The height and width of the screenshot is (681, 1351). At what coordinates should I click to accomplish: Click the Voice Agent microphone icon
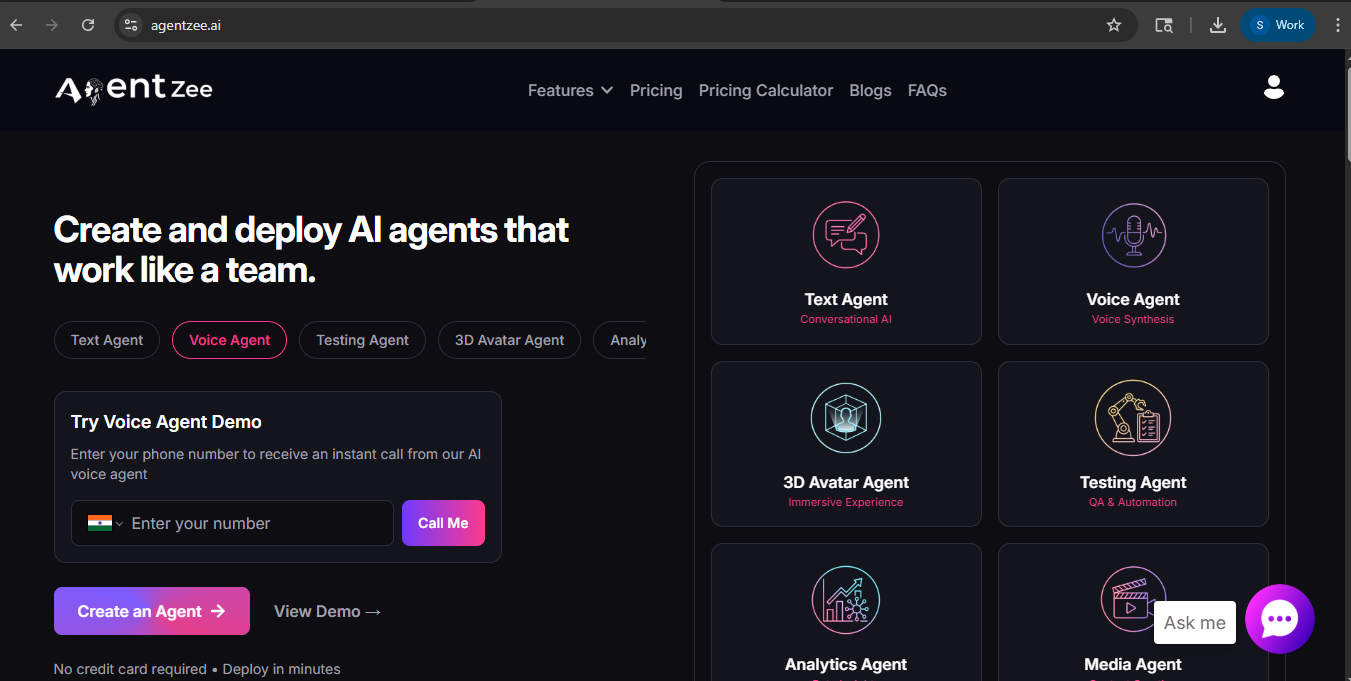pyautogui.click(x=1133, y=235)
